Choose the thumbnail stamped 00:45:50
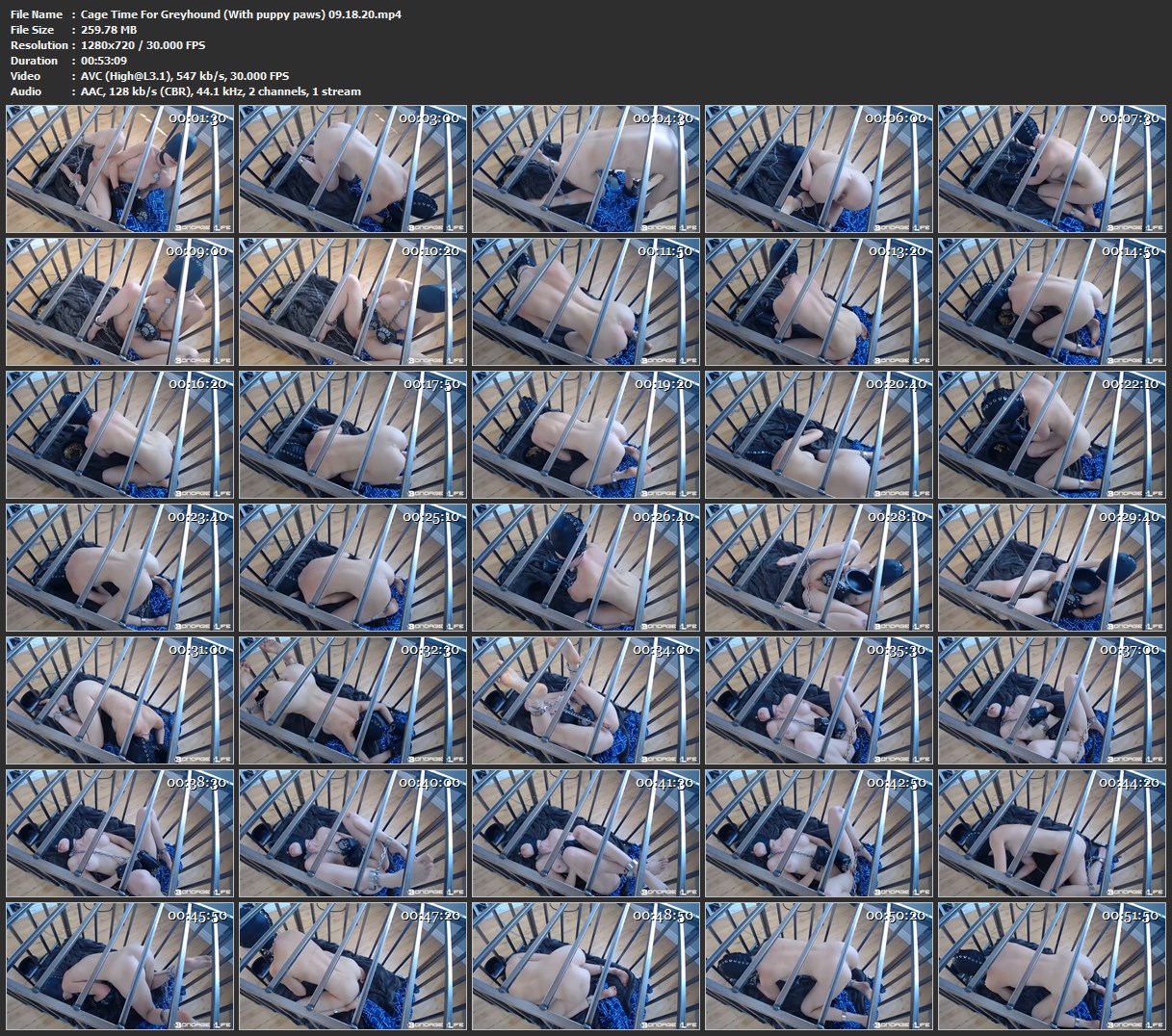The height and width of the screenshot is (1036, 1172). pos(120,966)
